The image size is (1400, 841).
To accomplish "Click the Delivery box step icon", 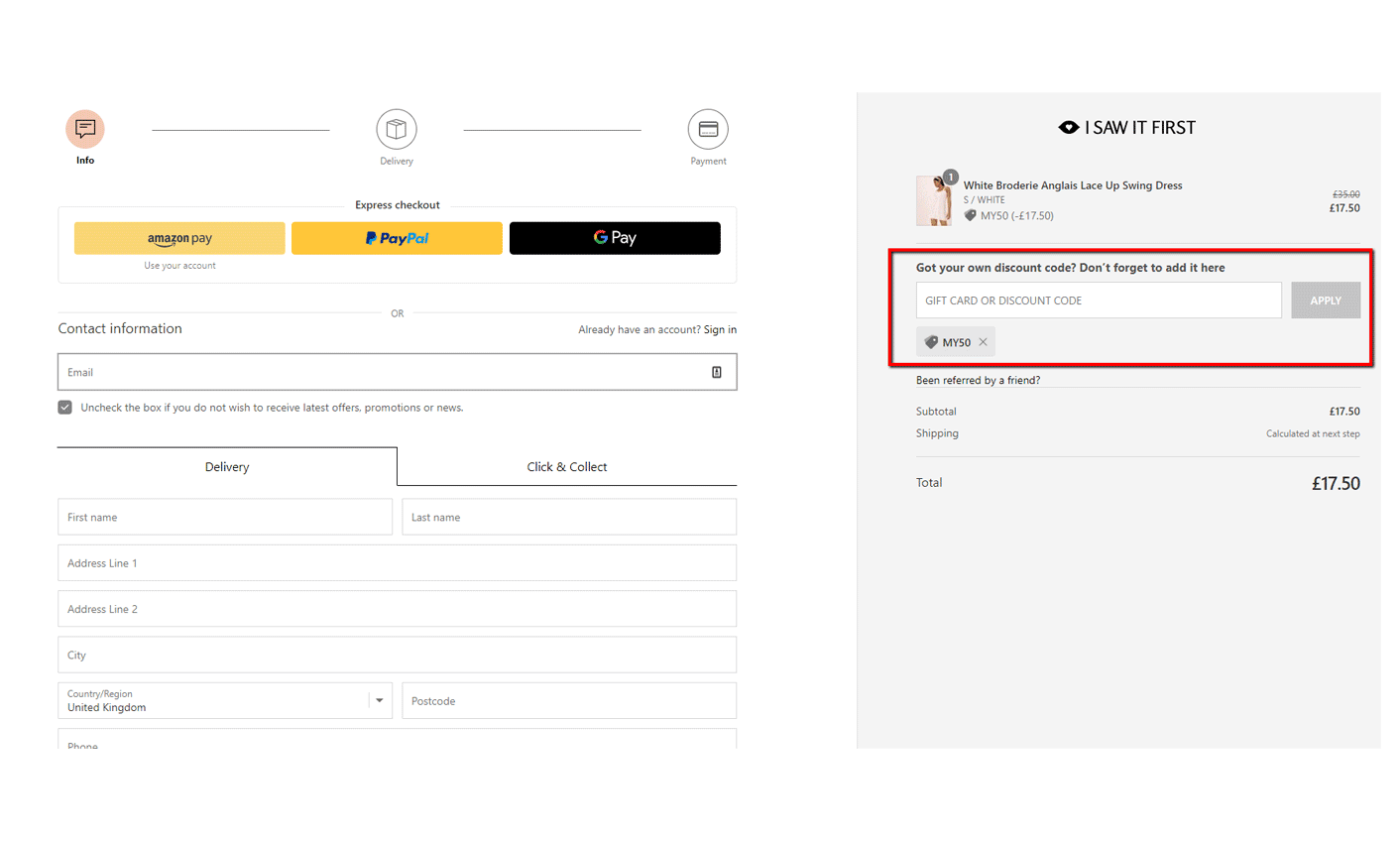I will click(397, 129).
